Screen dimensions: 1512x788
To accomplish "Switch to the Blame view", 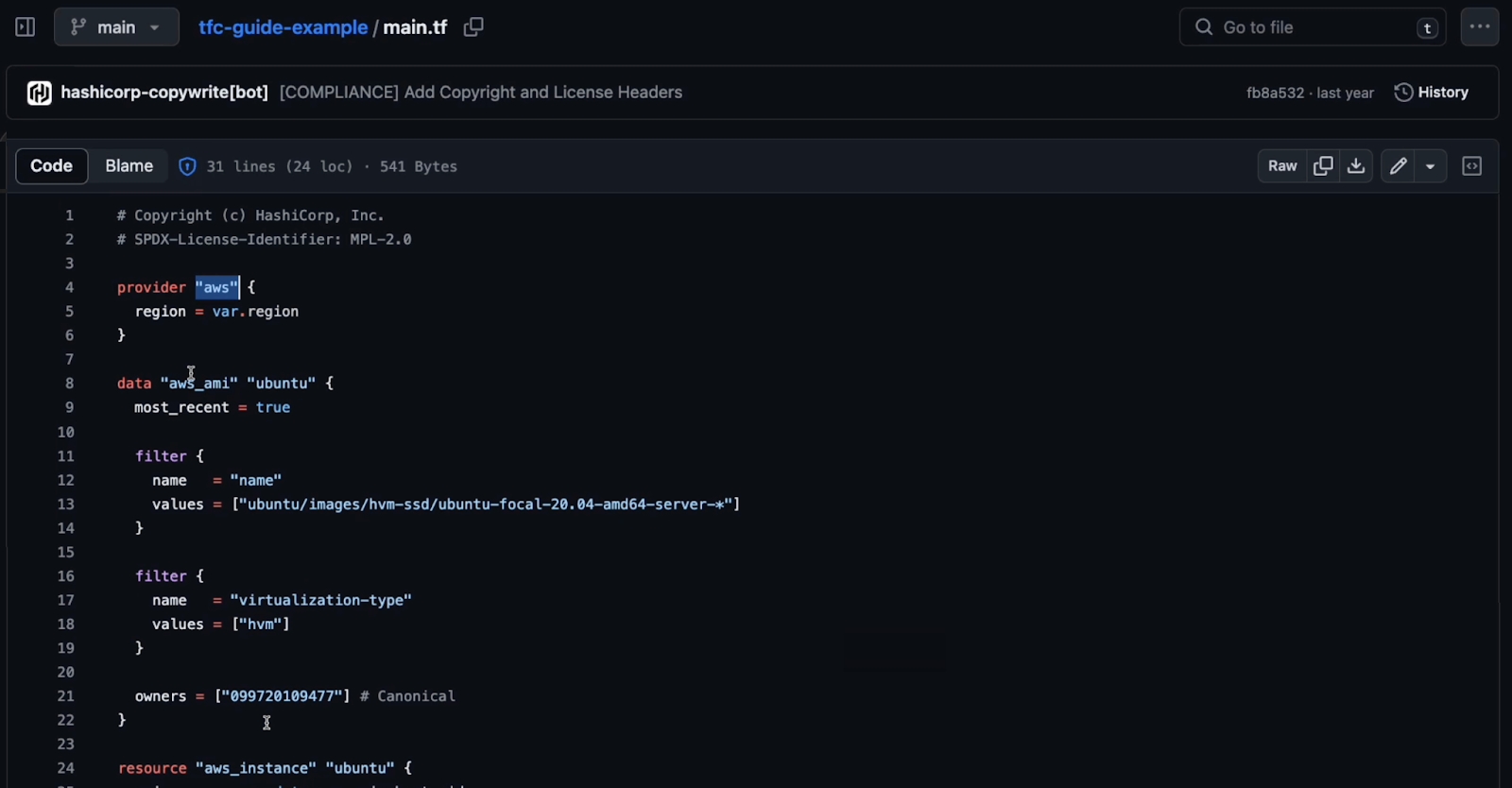I will (129, 166).
